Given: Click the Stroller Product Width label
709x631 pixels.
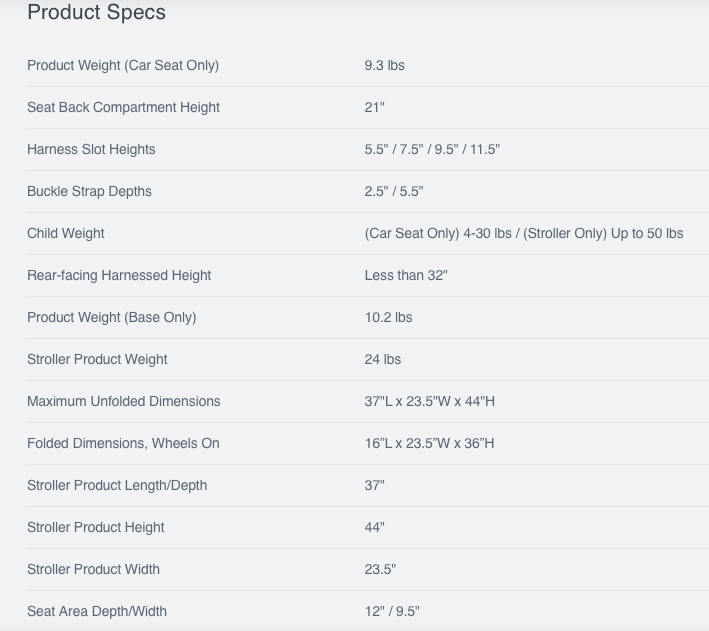Looking at the screenshot, I should (x=93, y=569).
